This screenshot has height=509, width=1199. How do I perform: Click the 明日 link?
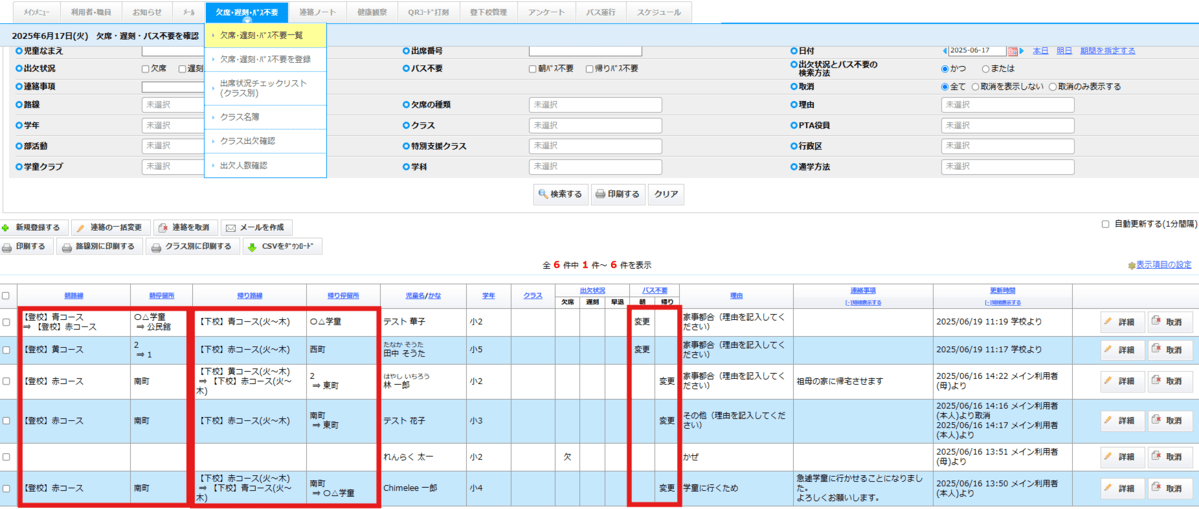(x=1064, y=50)
